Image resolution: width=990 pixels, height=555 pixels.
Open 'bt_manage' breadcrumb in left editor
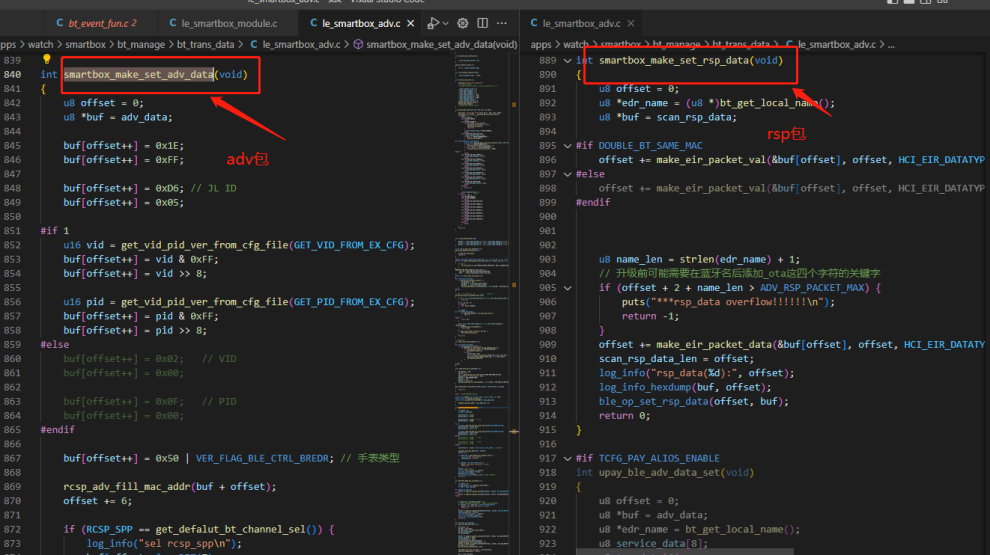[141, 44]
